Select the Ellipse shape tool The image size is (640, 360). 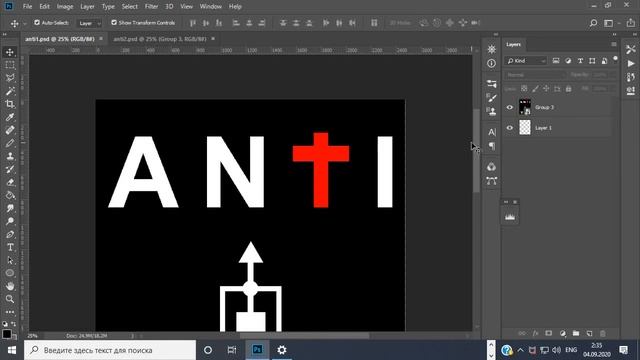10,273
